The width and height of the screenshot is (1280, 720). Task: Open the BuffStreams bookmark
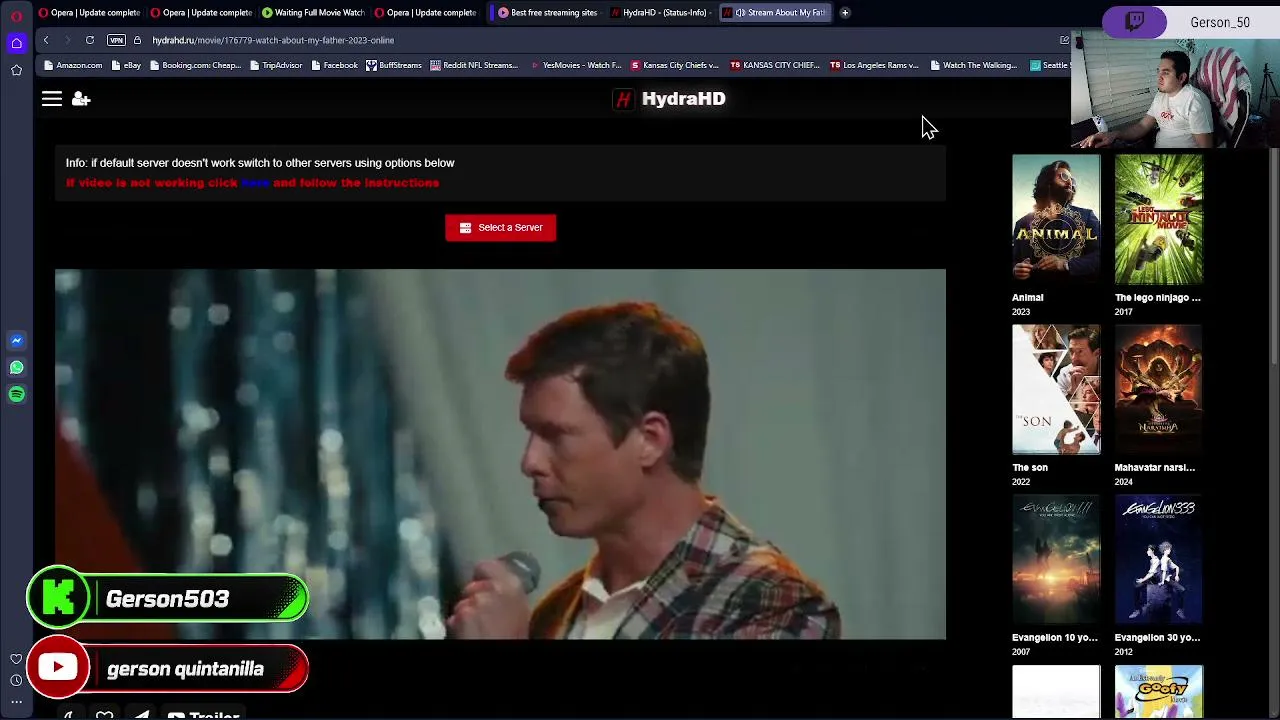click(394, 65)
